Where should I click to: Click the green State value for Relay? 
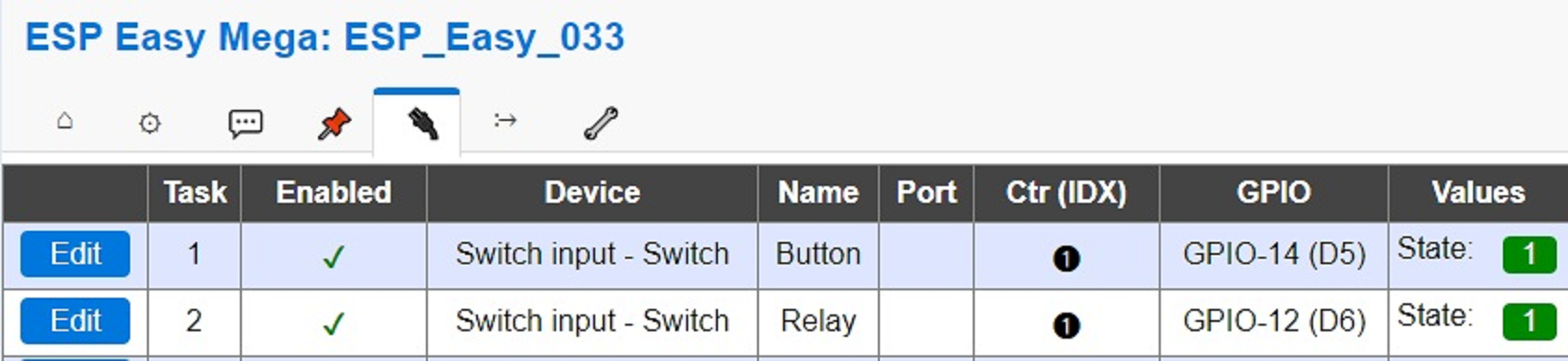click(x=1529, y=321)
